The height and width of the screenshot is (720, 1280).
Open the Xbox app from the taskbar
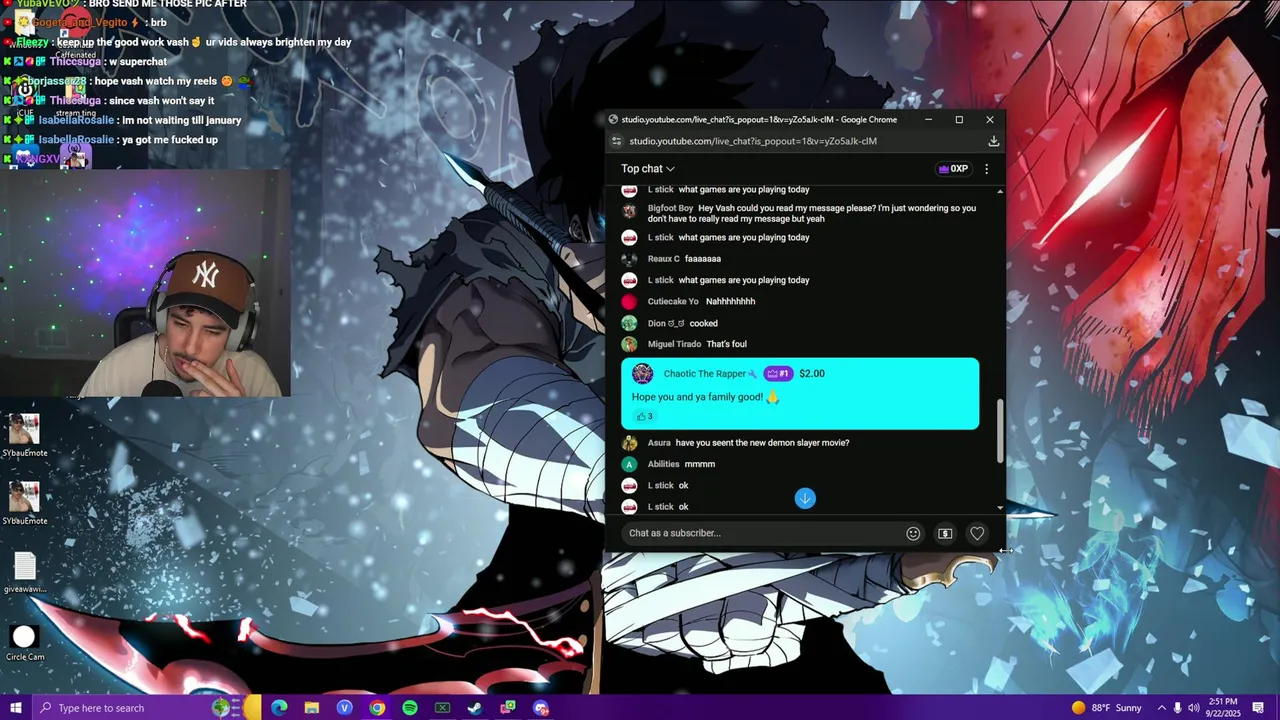pos(443,708)
